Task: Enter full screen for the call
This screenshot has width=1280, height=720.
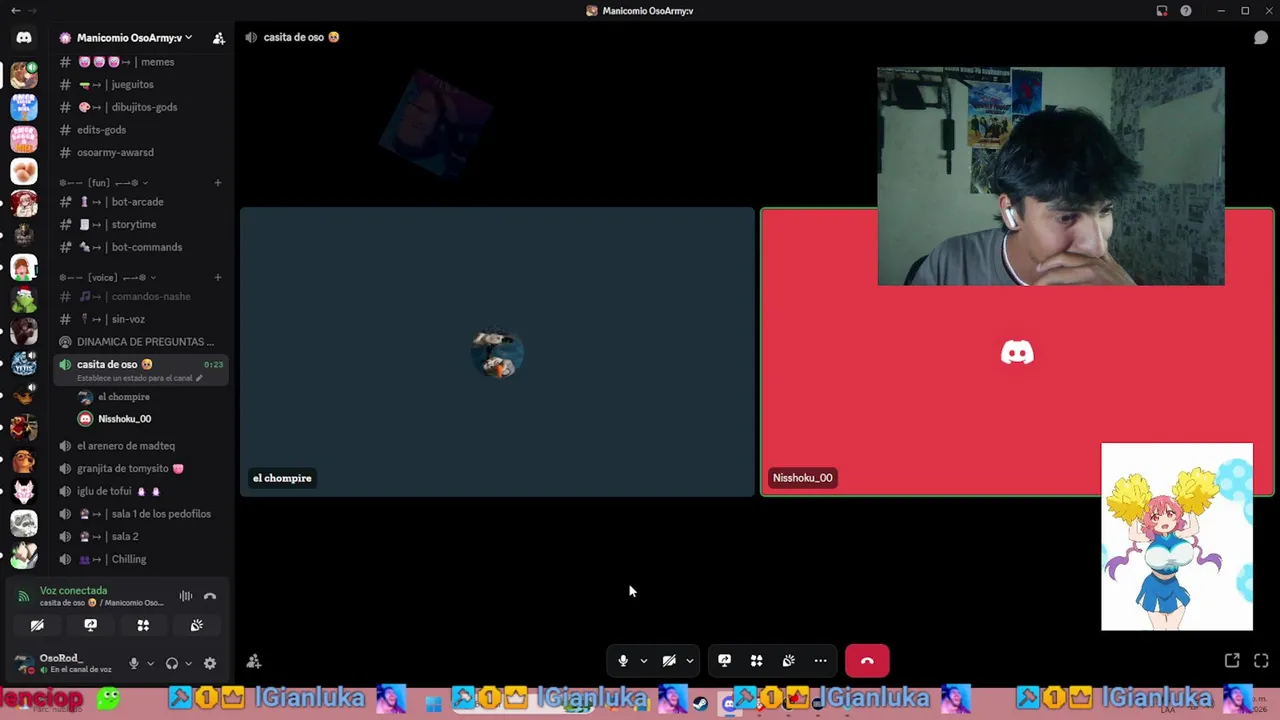Action: (1261, 661)
